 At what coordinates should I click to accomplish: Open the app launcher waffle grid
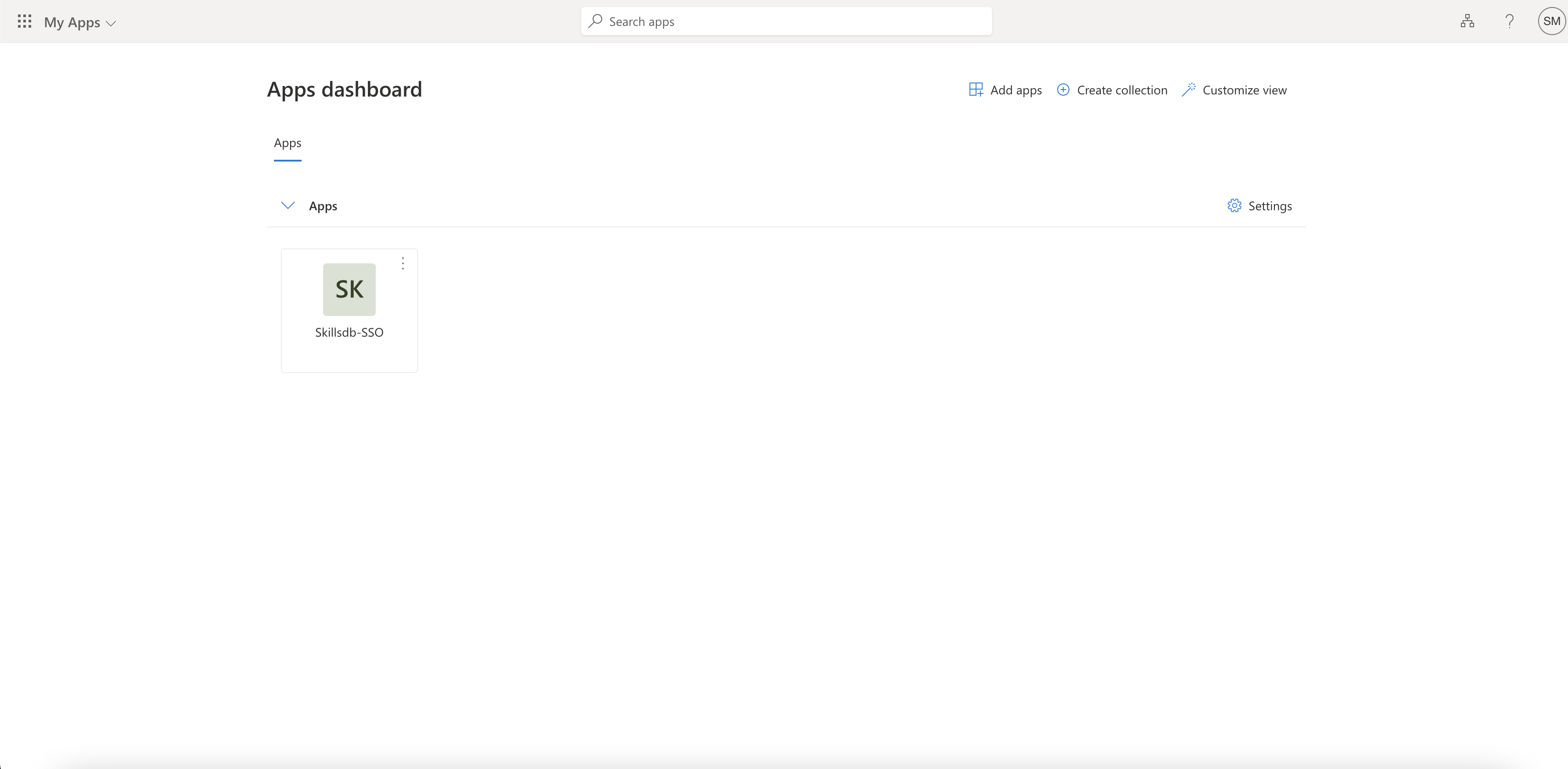click(24, 22)
